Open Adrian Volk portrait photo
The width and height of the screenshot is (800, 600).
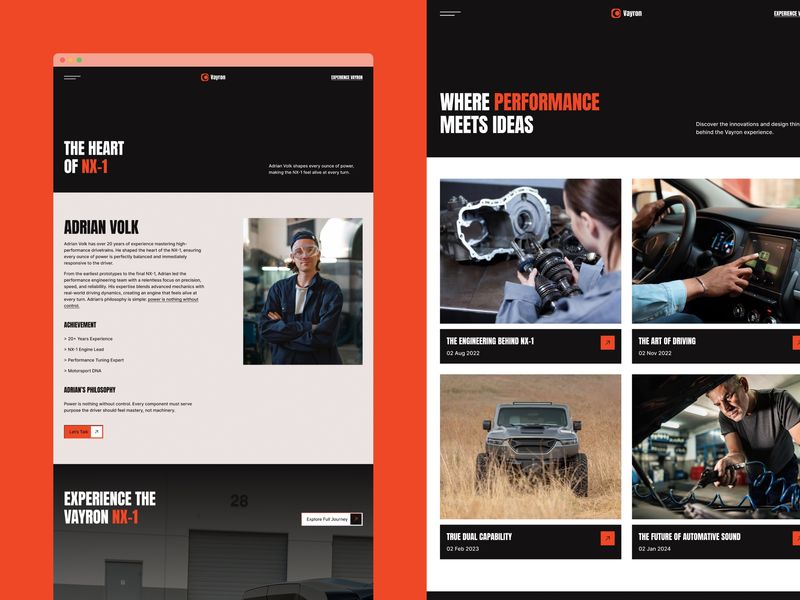(303, 291)
